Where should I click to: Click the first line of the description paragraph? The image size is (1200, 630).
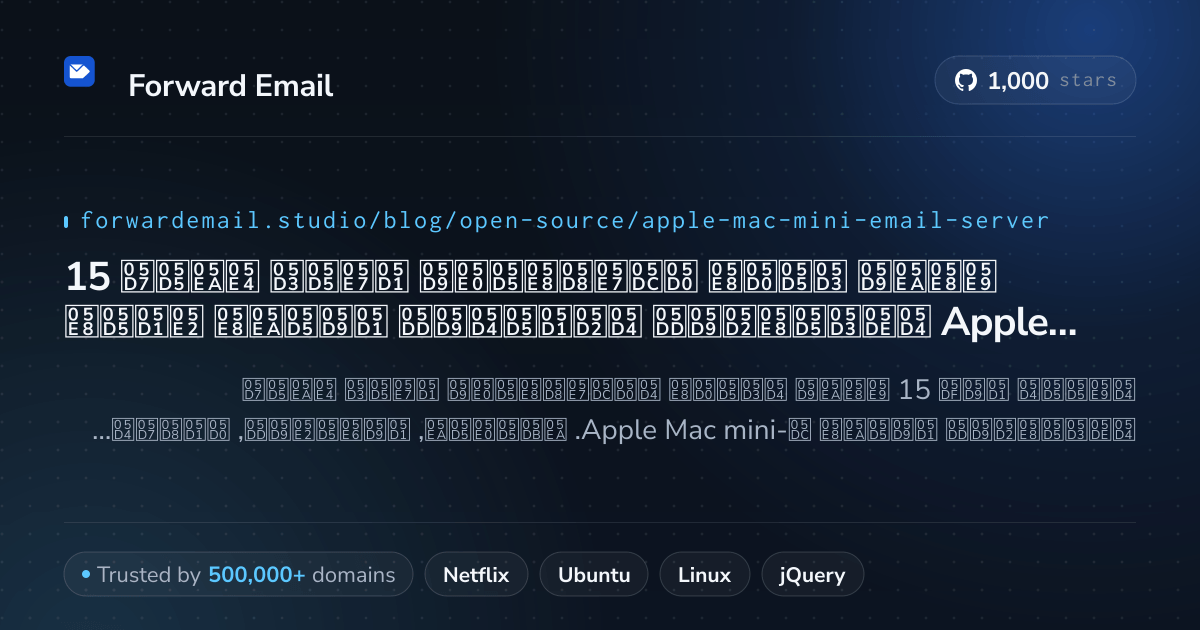click(689, 389)
